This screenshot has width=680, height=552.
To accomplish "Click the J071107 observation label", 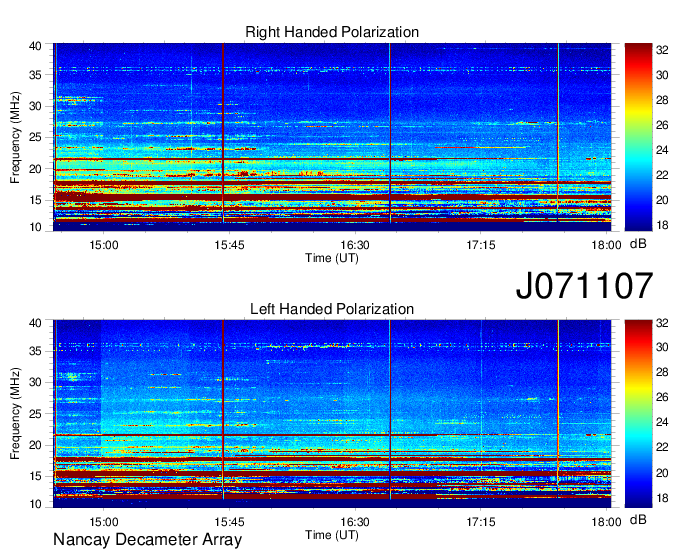I will pos(584,286).
